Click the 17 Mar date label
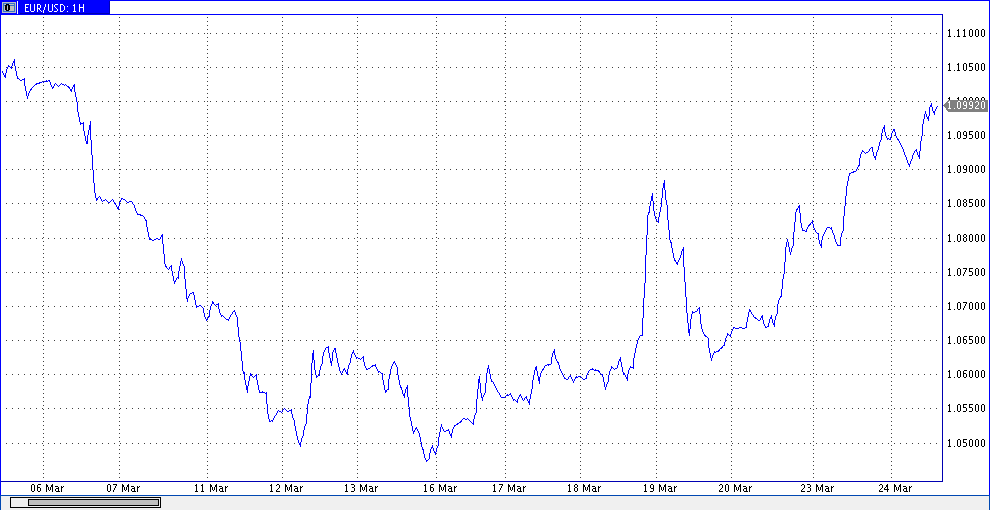Screen dimensions: 990x510 [x=509, y=489]
